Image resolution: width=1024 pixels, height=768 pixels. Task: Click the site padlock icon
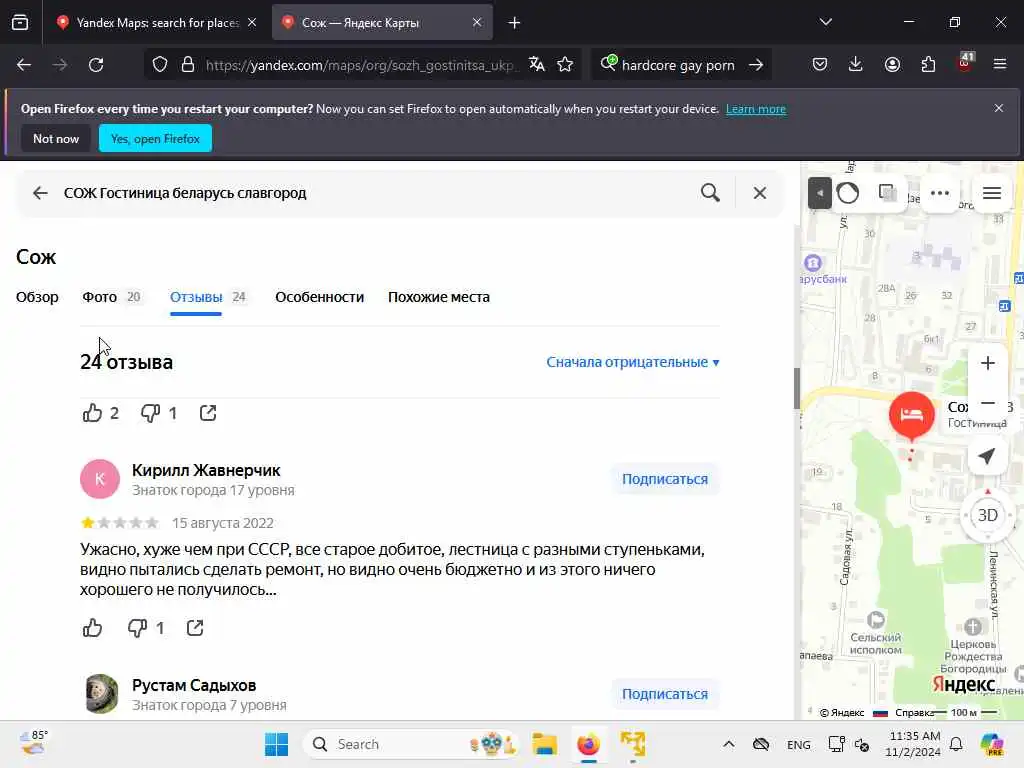[188, 65]
